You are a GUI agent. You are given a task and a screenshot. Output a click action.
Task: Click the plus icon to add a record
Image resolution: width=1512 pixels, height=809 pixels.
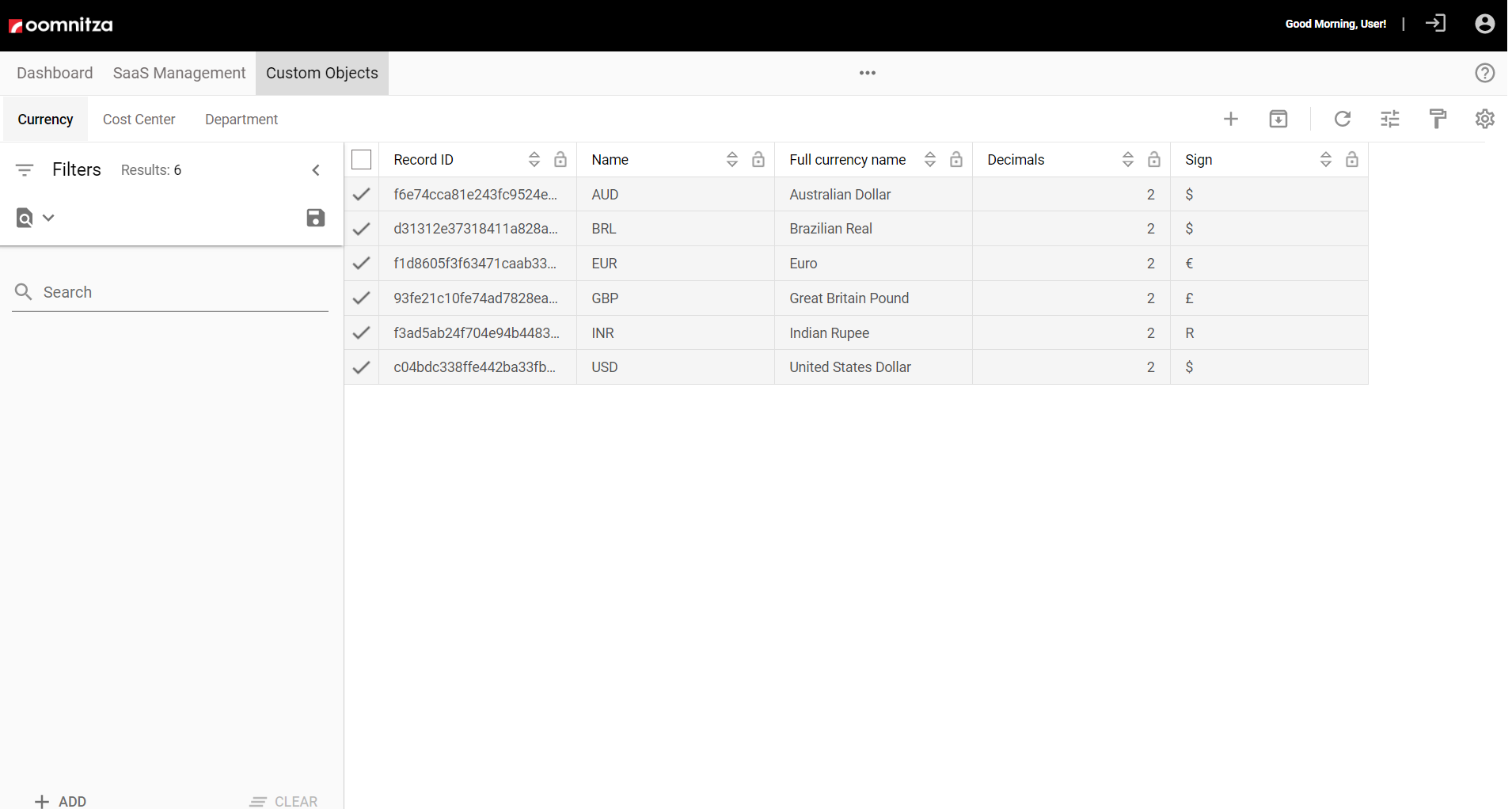tap(1230, 119)
